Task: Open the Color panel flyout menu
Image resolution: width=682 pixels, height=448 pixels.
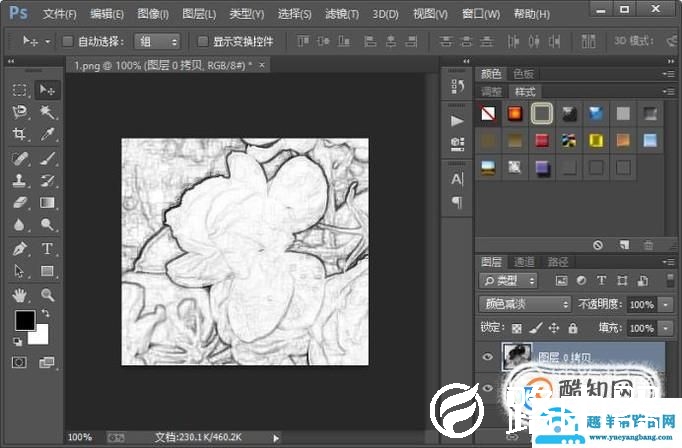Action: (x=668, y=74)
